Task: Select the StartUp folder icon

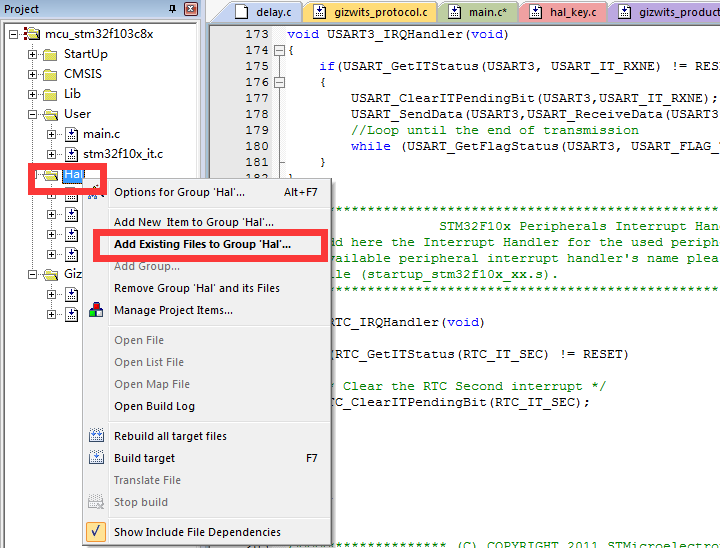Action: coord(50,55)
